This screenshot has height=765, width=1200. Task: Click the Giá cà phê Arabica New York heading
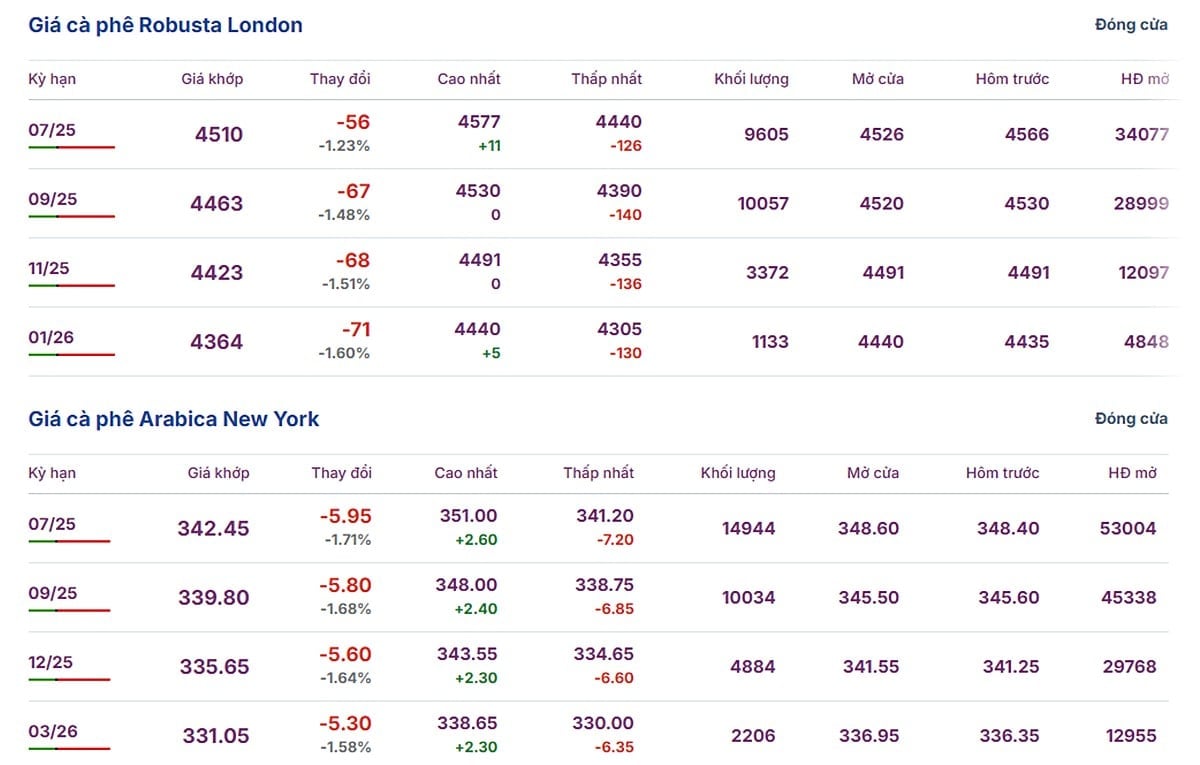[x=174, y=419]
